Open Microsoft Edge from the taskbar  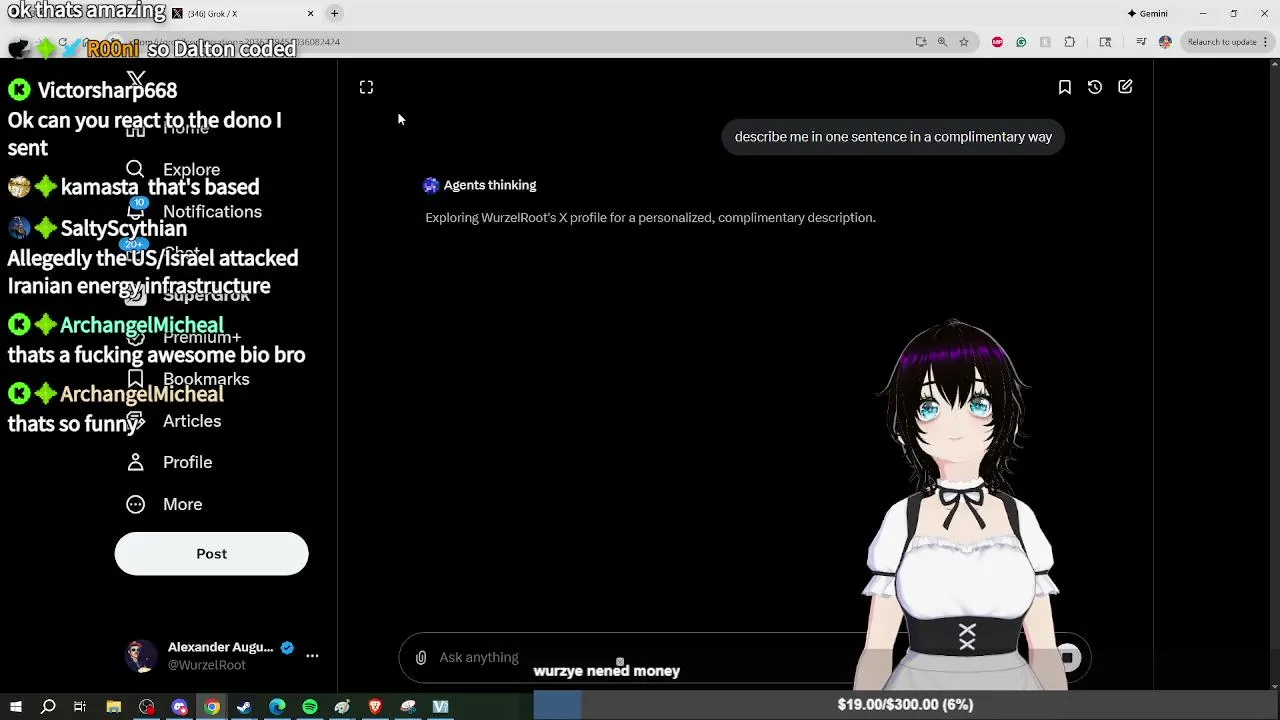pos(277,707)
